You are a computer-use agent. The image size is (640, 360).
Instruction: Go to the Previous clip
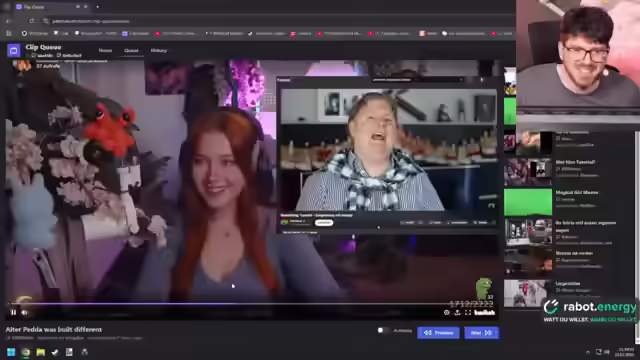[x=438, y=333]
